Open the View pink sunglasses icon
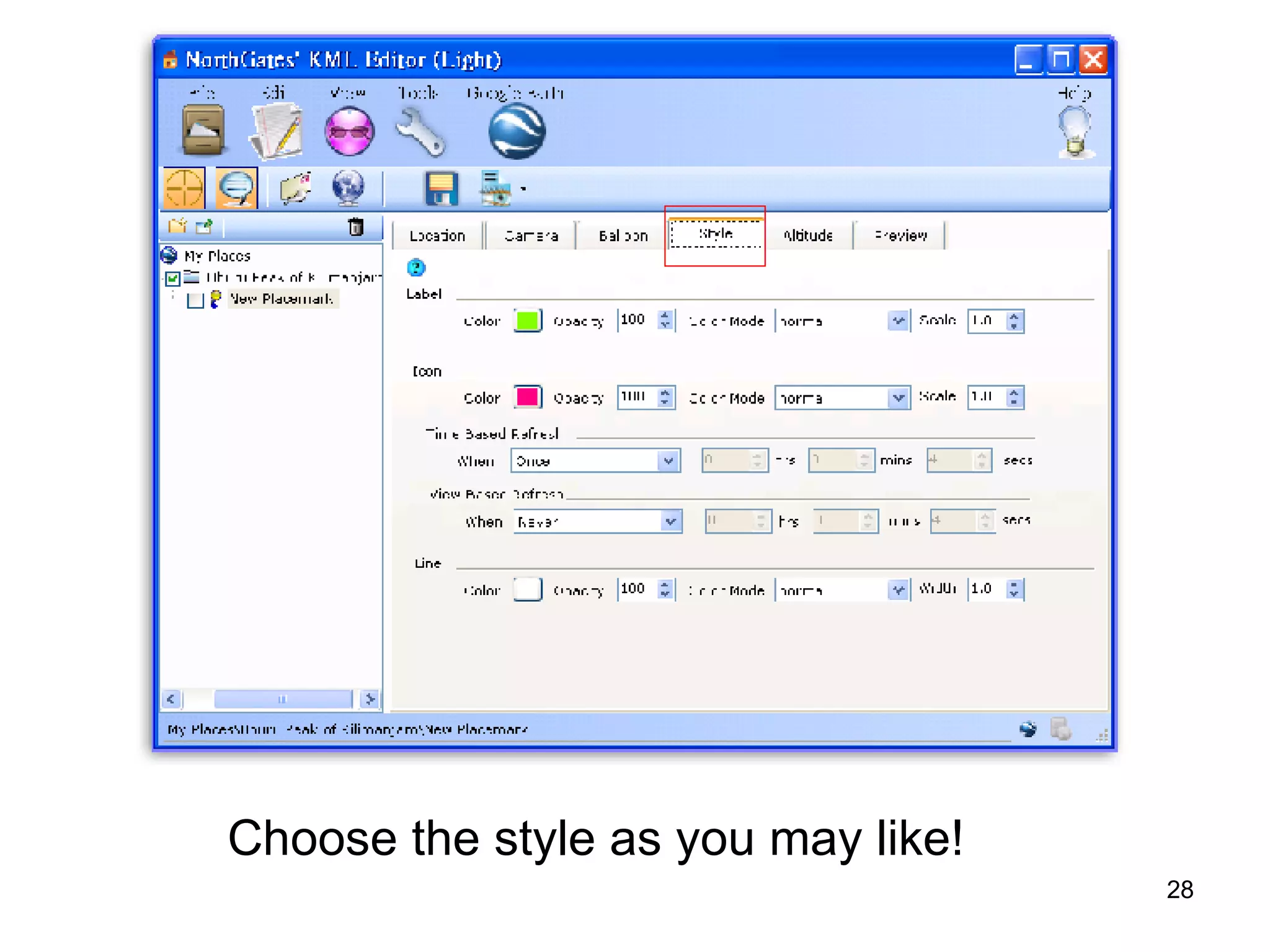Viewport: 1270px width, 952px height. [x=350, y=131]
